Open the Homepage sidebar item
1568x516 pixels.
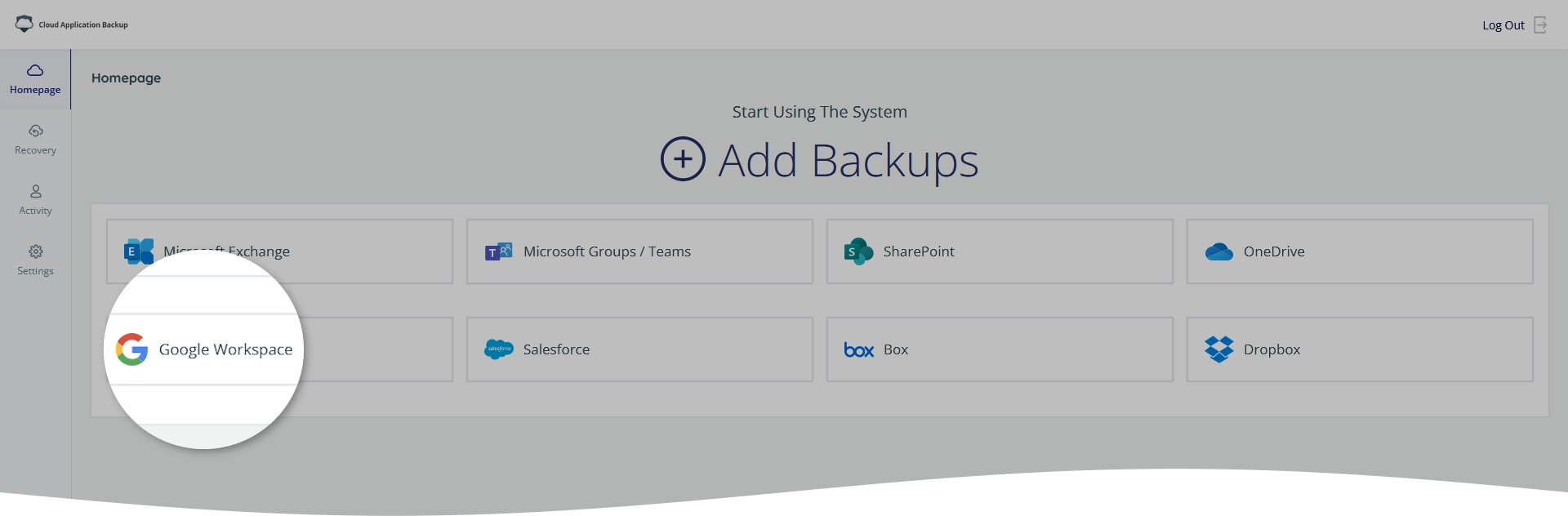(35, 79)
